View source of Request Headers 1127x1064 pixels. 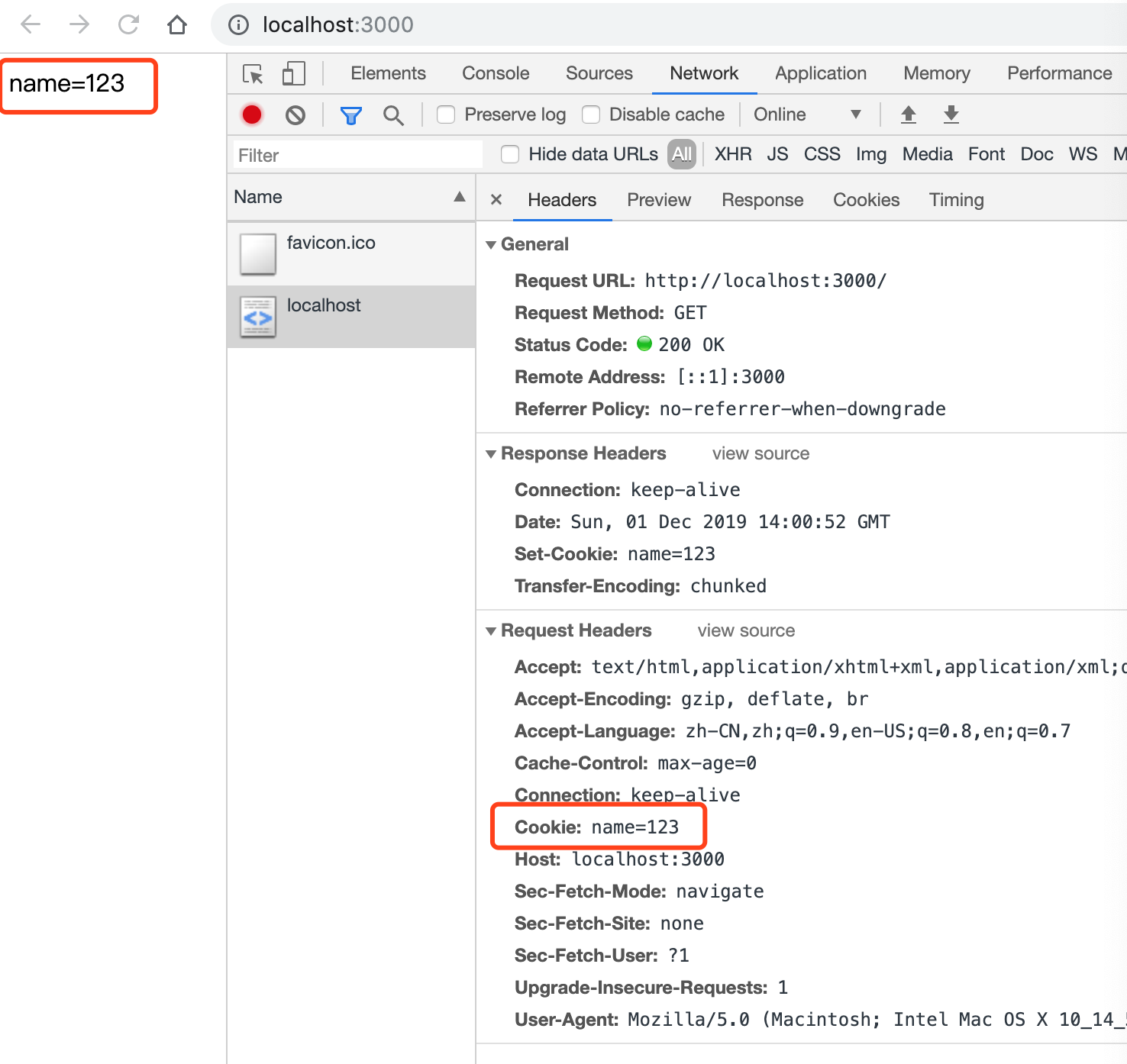tap(746, 630)
